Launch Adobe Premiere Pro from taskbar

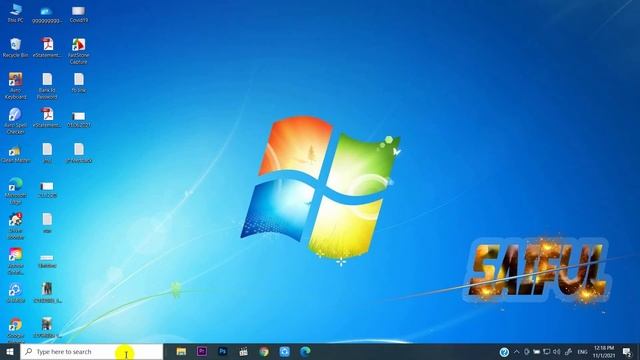pyautogui.click(x=202, y=351)
